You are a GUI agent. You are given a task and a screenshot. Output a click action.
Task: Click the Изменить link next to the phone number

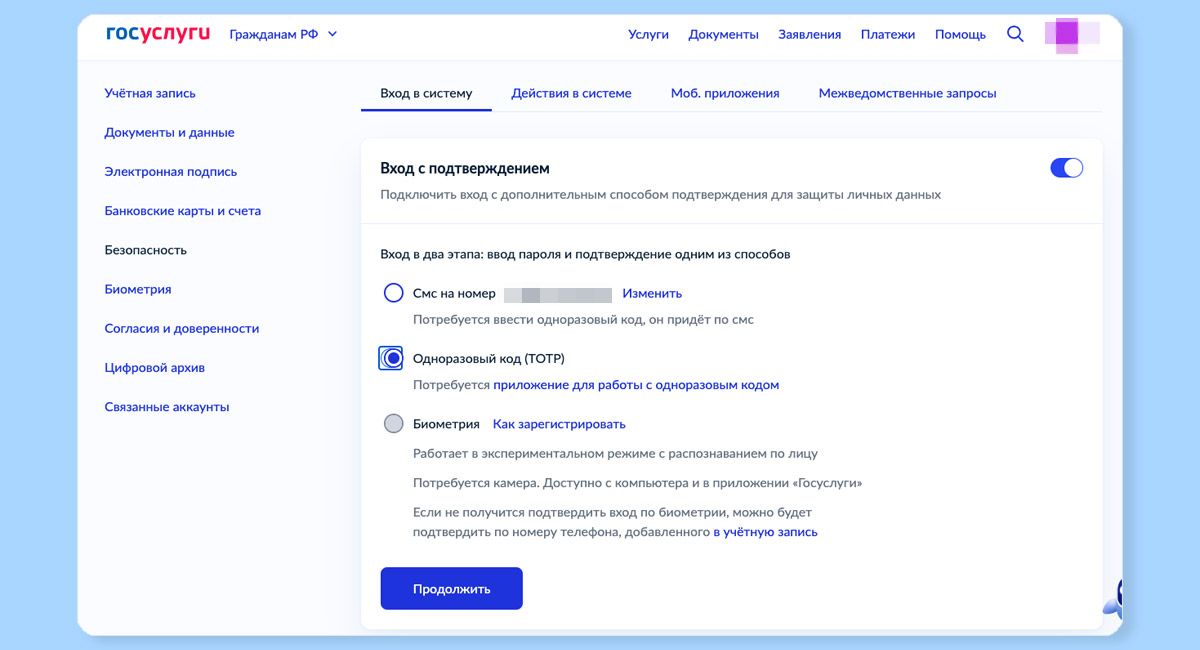click(x=652, y=293)
